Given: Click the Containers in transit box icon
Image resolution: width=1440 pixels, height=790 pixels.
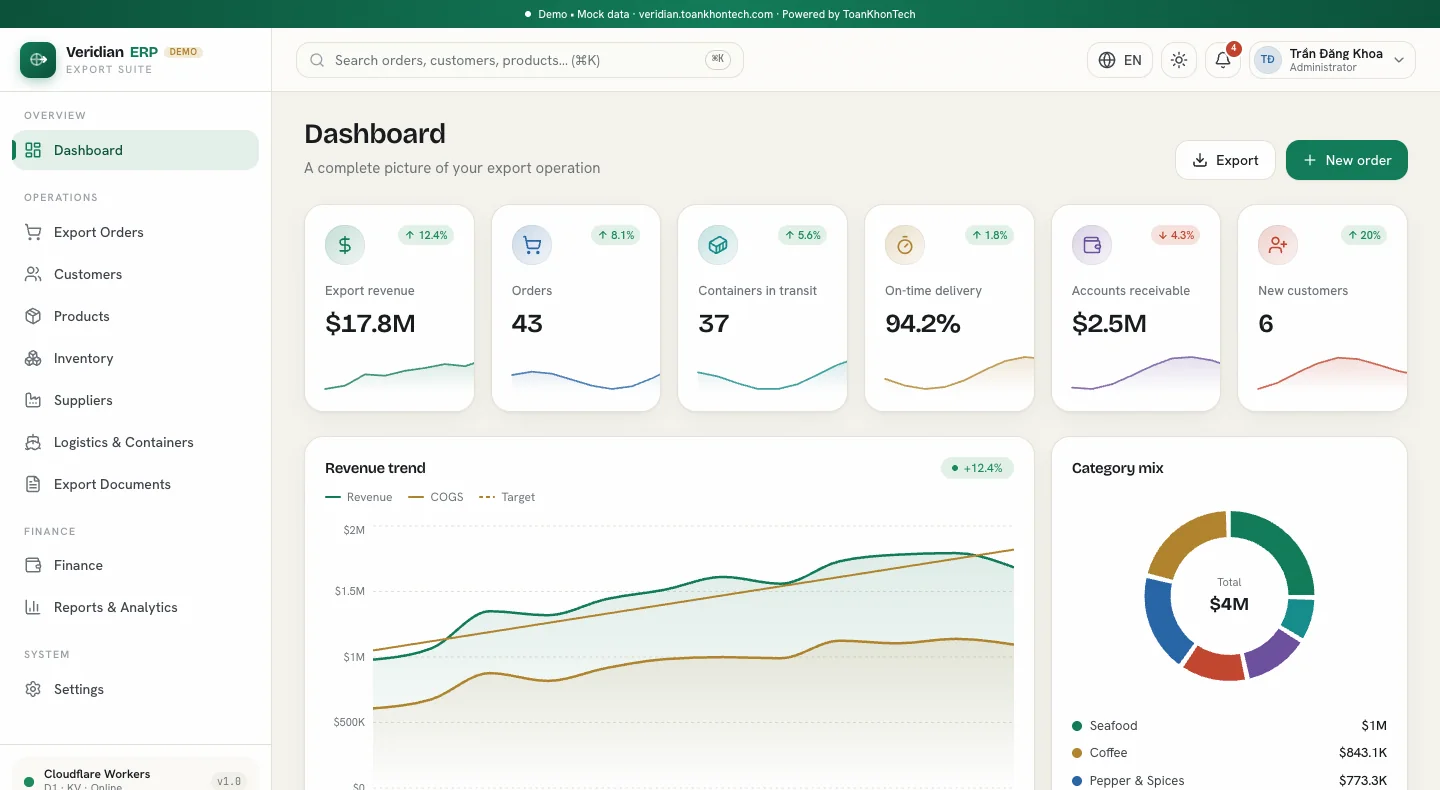Looking at the screenshot, I should (x=718, y=245).
